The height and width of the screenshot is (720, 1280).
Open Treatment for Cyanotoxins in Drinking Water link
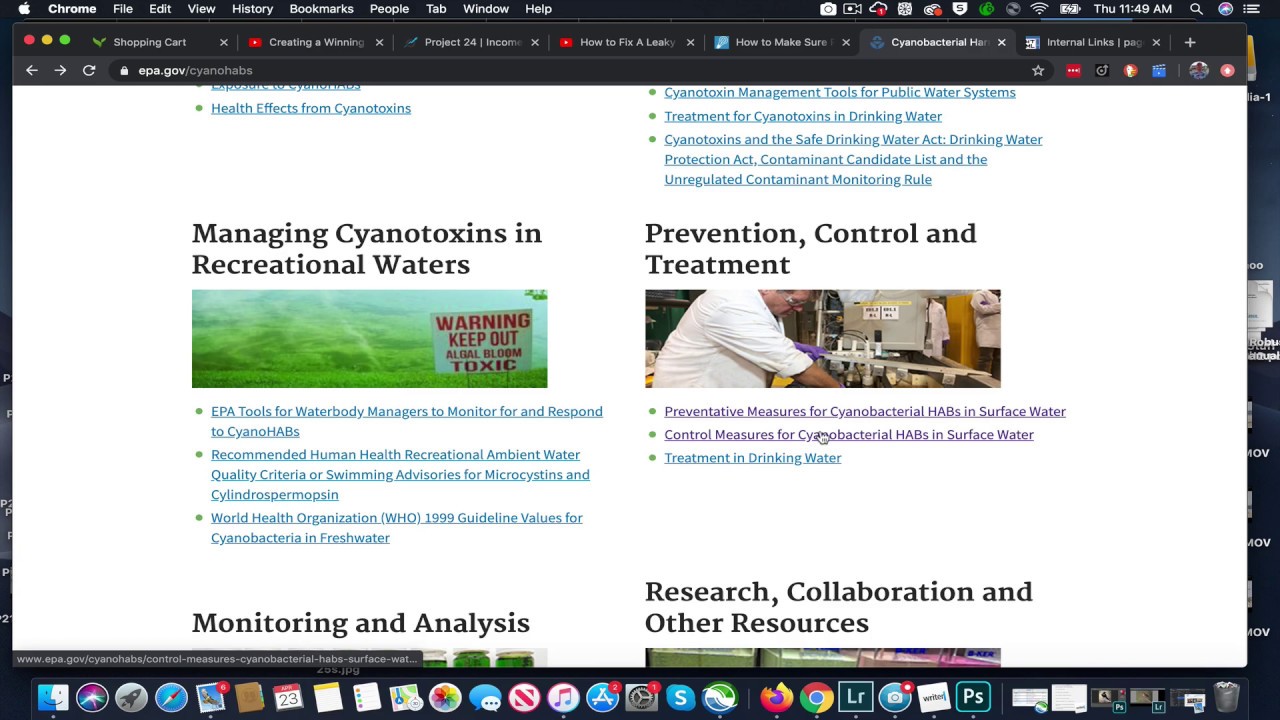click(x=803, y=116)
